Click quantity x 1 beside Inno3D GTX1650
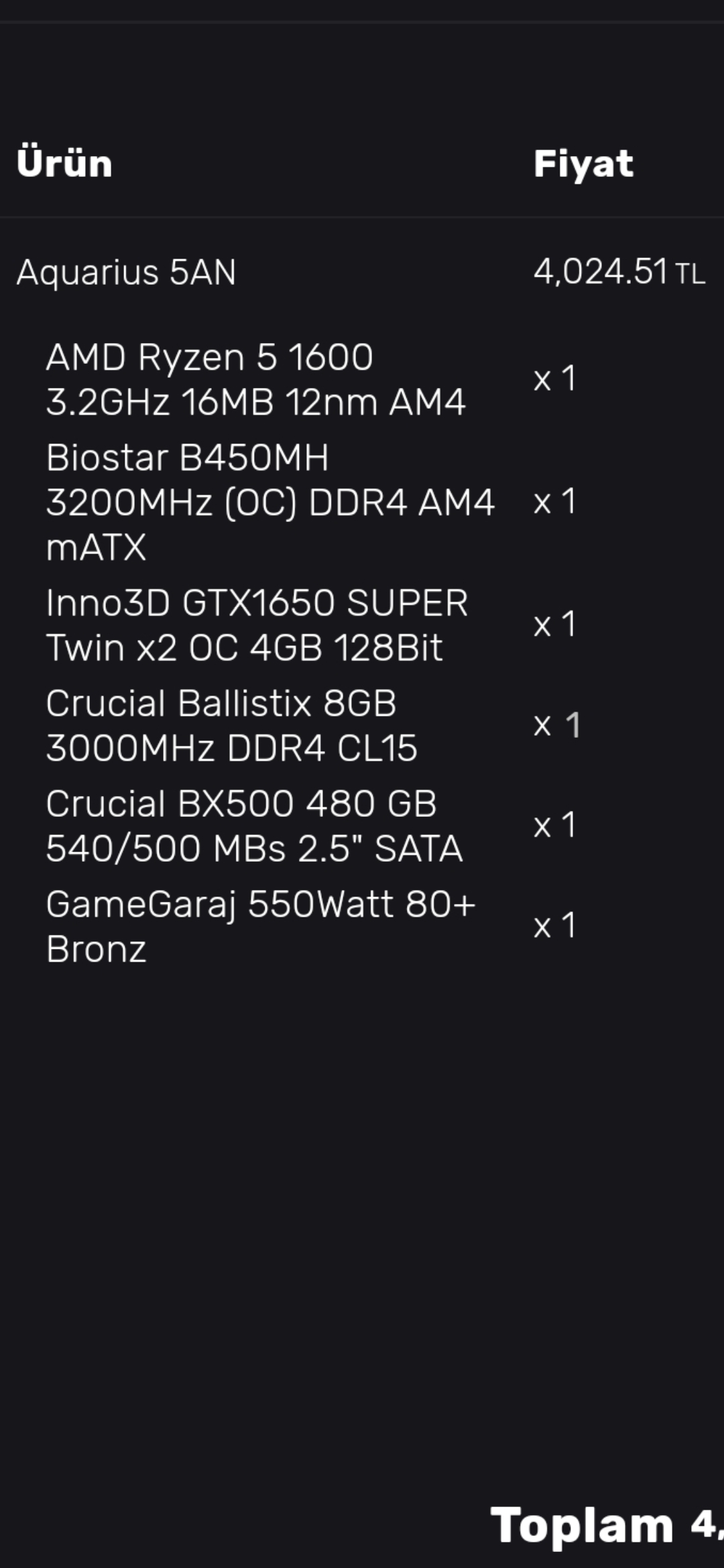 (554, 625)
